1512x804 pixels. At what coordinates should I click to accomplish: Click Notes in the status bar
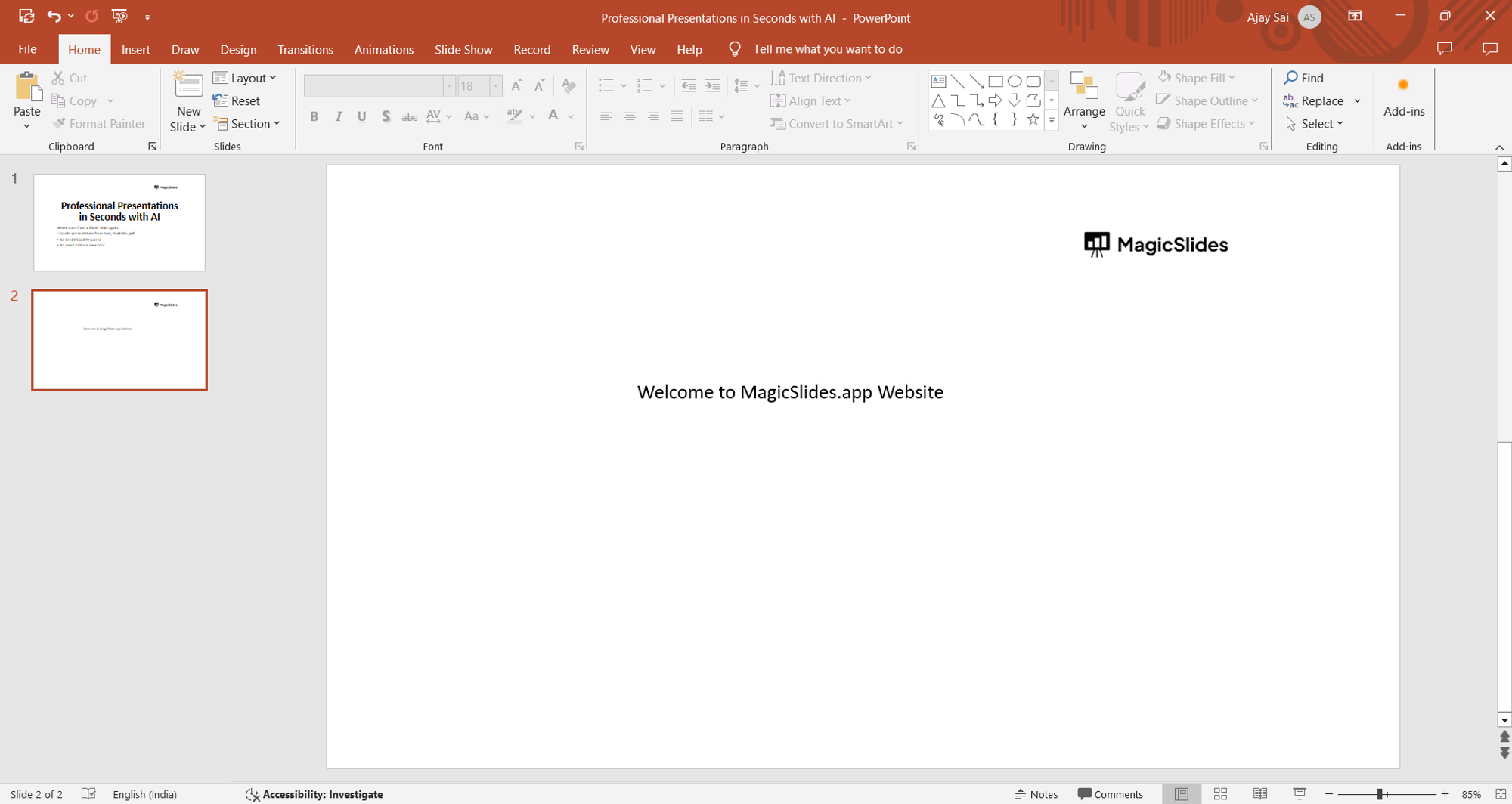[1036, 794]
